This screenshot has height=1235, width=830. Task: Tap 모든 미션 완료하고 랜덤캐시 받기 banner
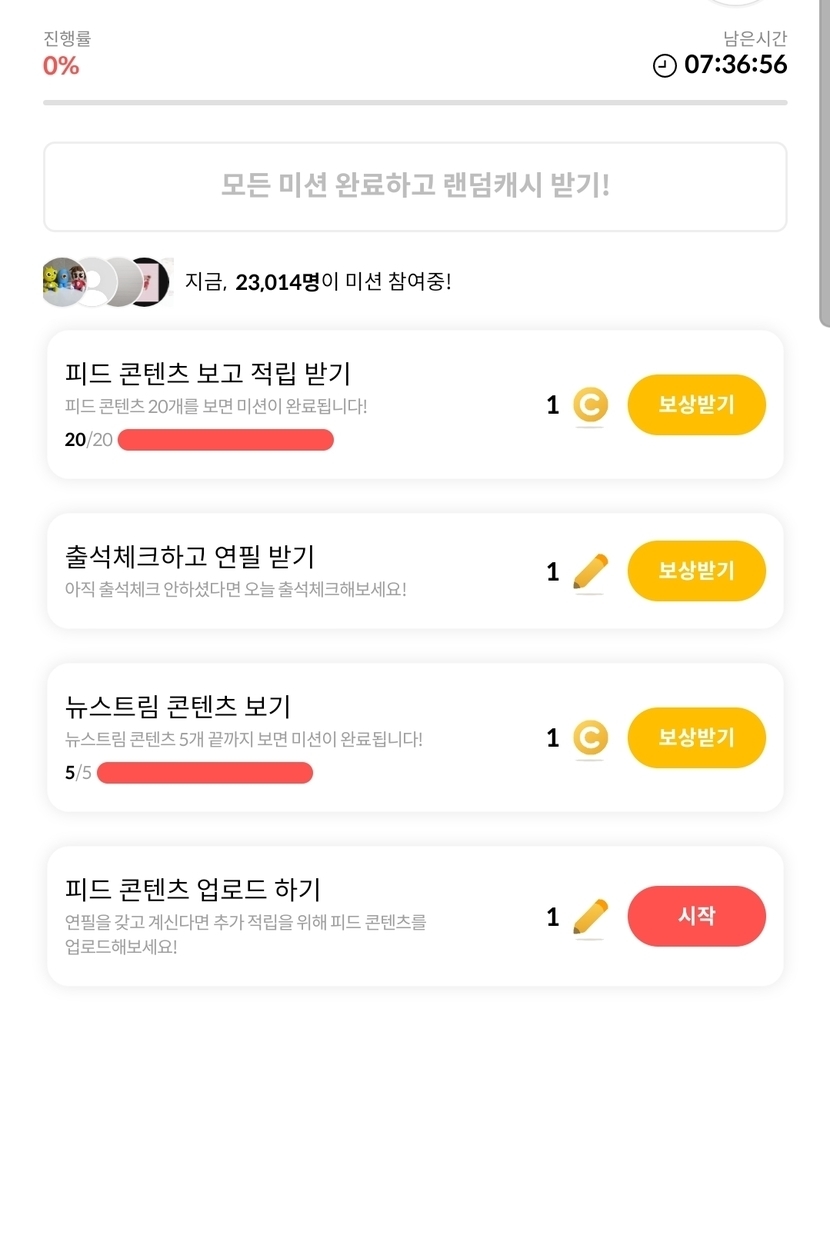coord(415,186)
